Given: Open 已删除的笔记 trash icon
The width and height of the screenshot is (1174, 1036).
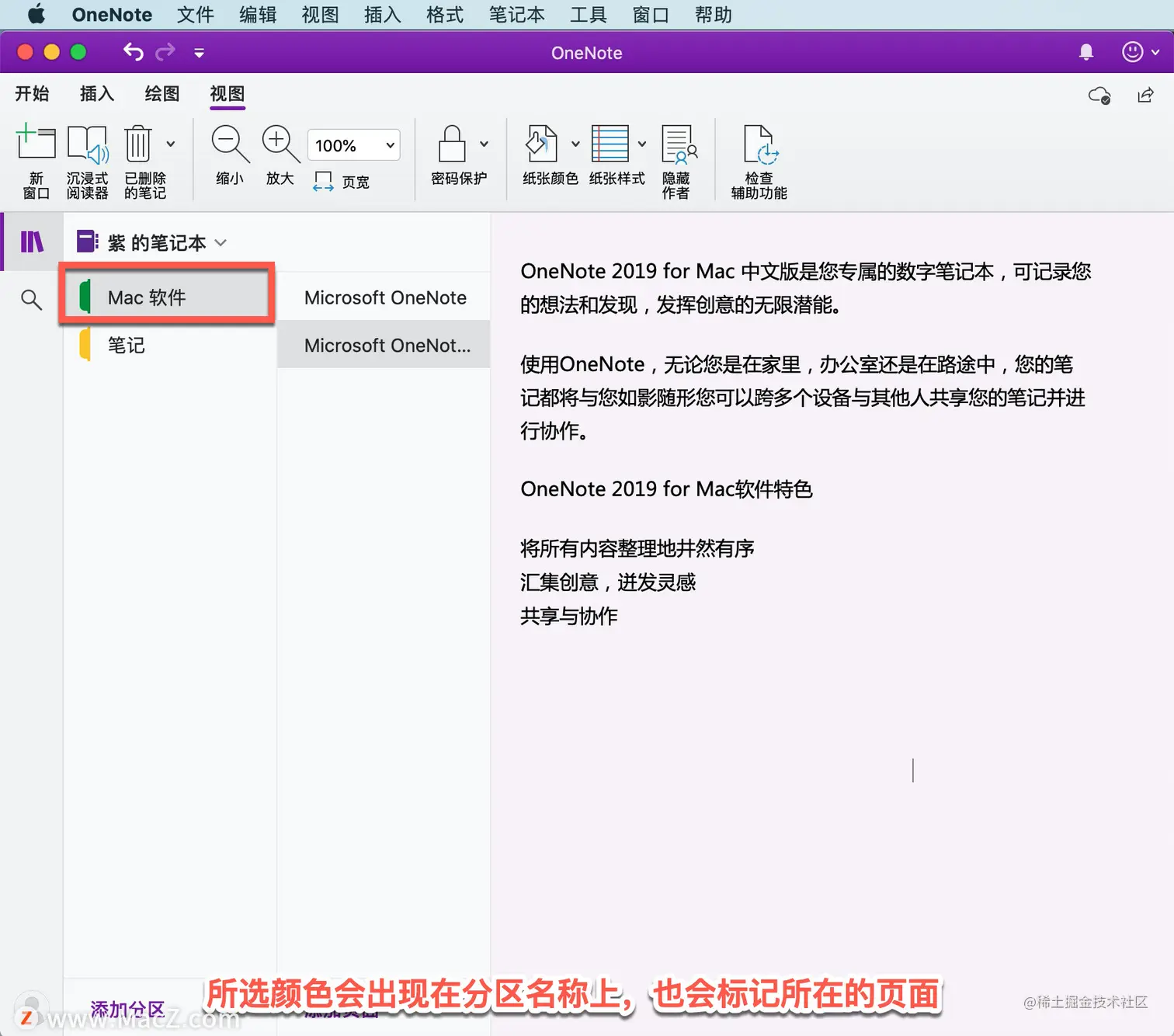Looking at the screenshot, I should 144,161.
